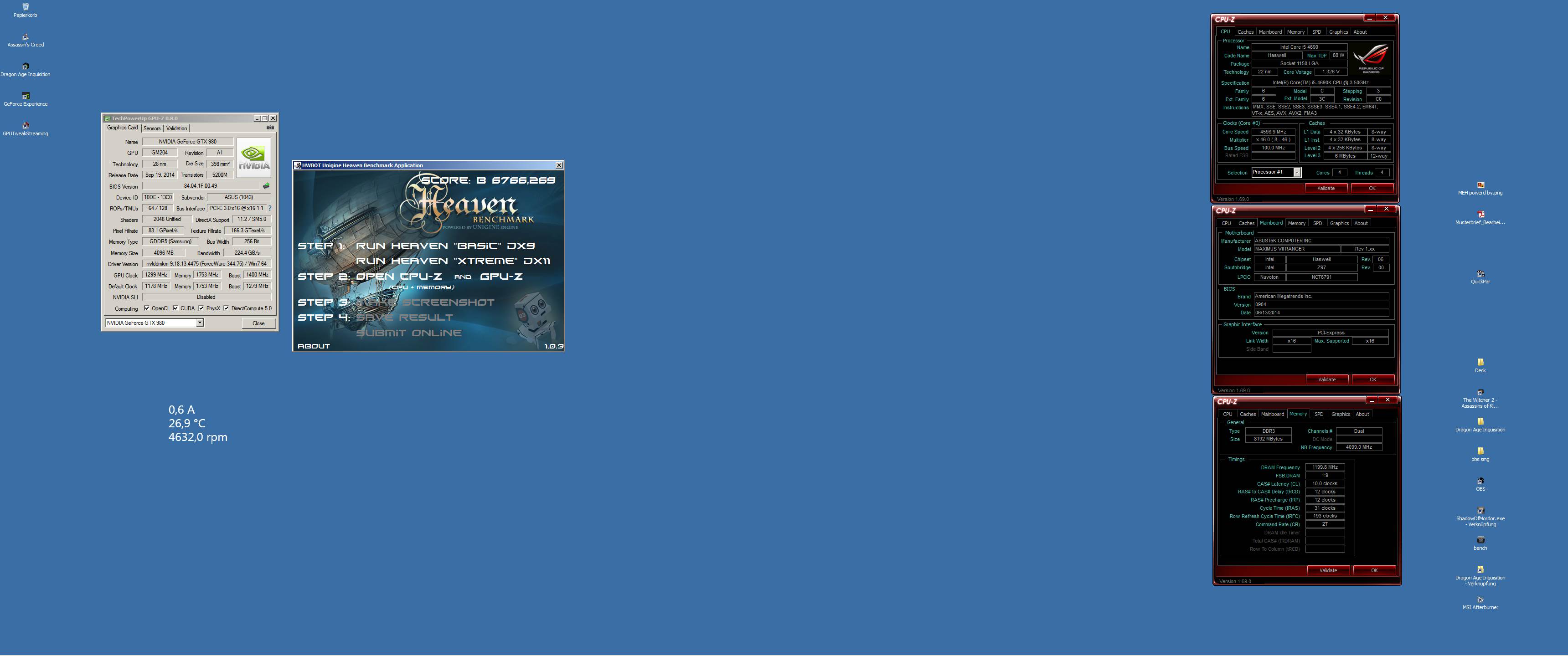This screenshot has width=1568, height=656.
Task: Click the NVIDIA logo in GPU-Z
Action: coord(254,157)
